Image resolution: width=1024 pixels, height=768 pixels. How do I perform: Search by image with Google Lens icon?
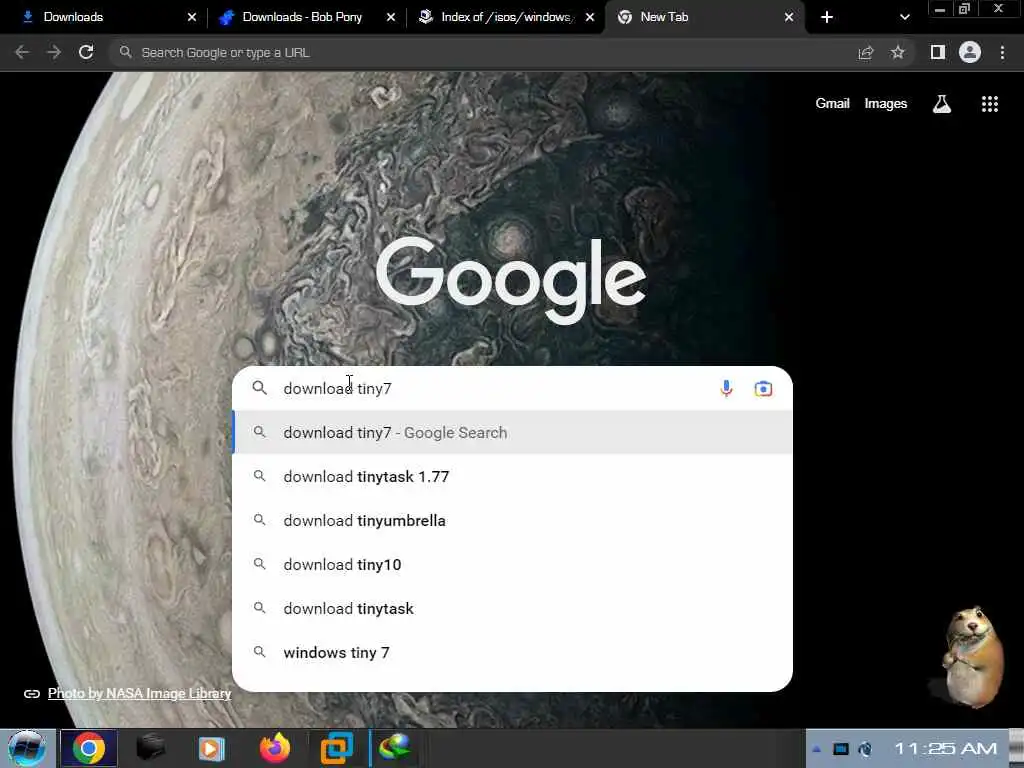(763, 389)
